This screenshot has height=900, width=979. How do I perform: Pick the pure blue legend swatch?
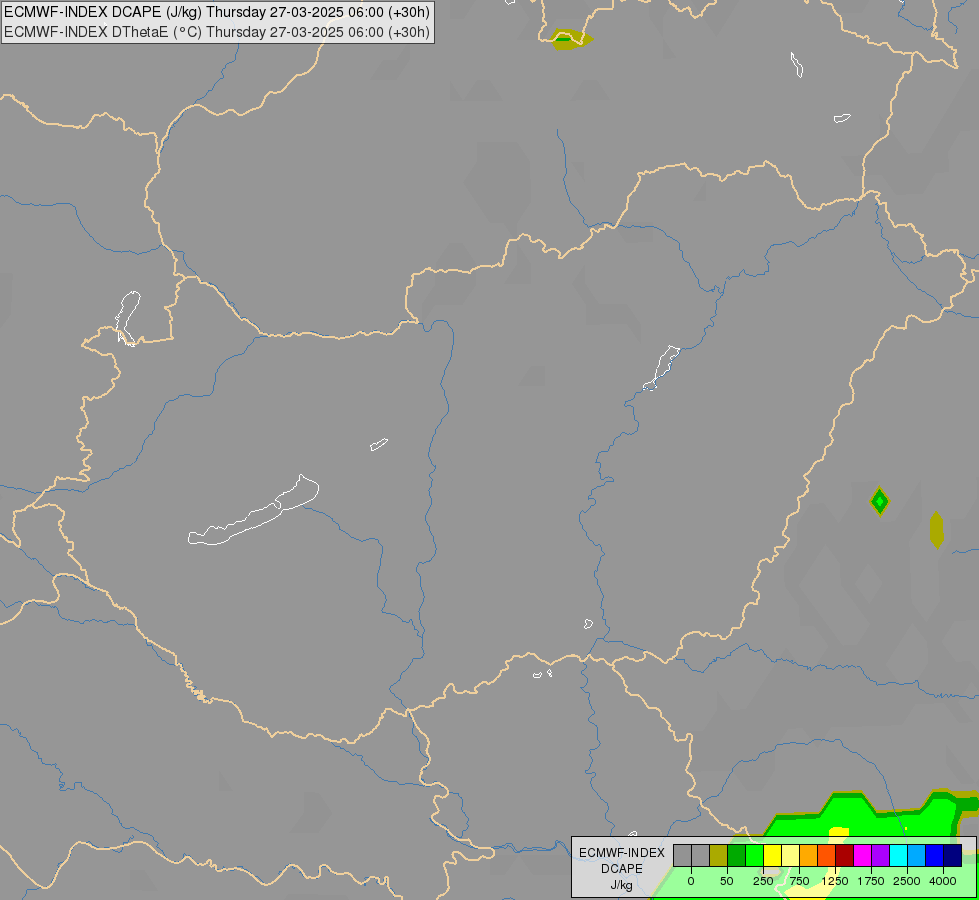[x=935, y=856]
